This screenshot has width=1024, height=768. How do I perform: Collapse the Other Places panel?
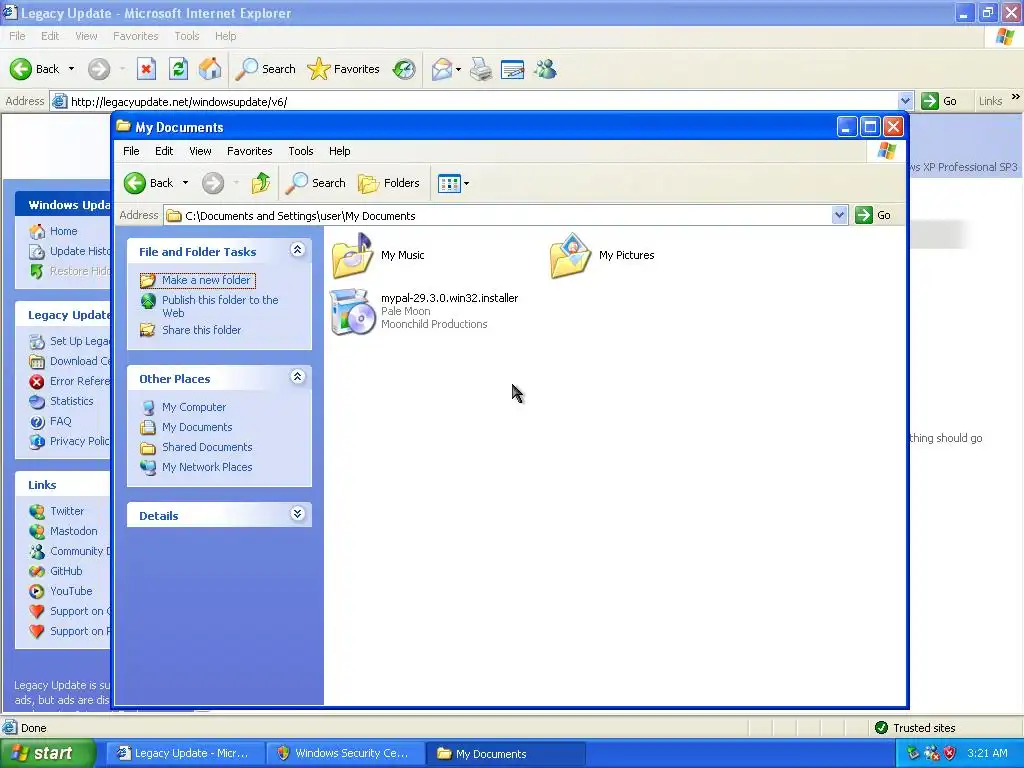point(297,377)
